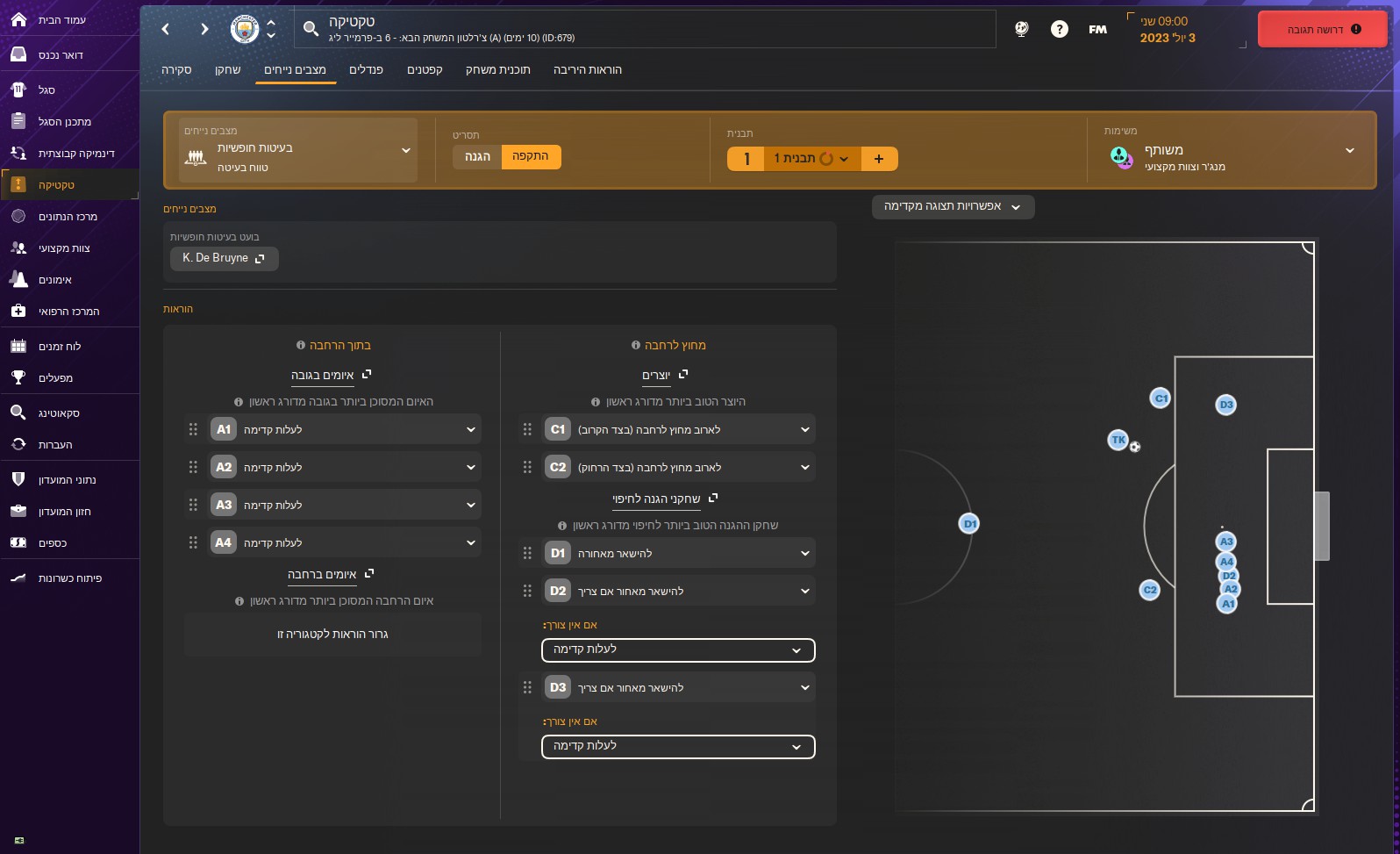Open the סגל squad shirt icon
Screen dimensions: 1400x854
(x=18, y=90)
